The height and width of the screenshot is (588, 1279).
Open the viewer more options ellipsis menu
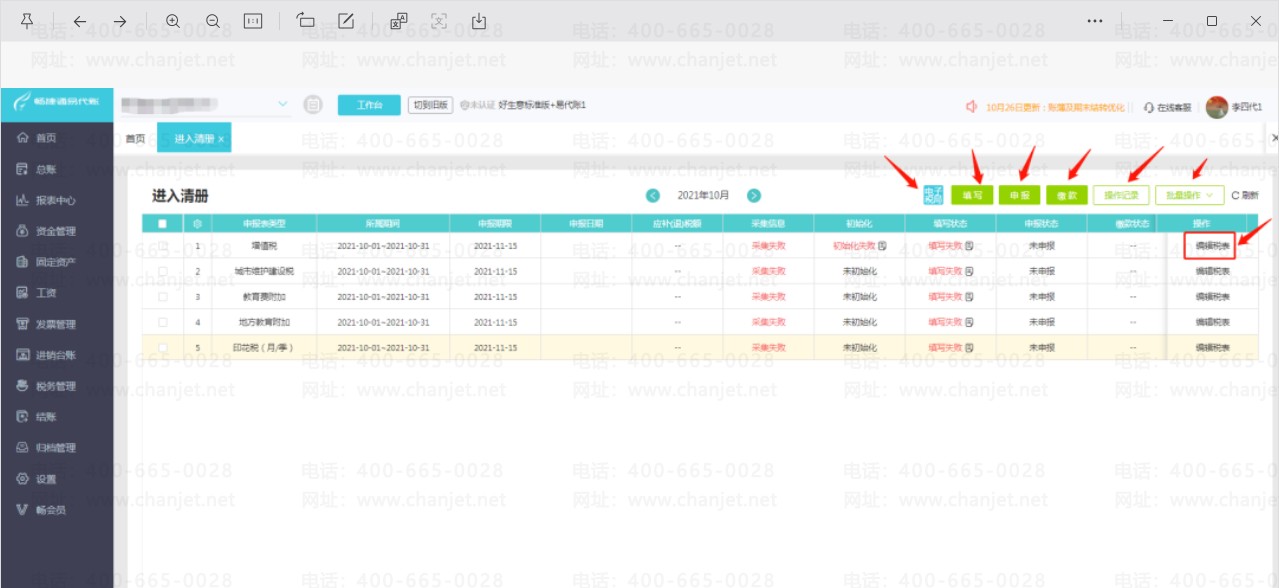(1096, 21)
